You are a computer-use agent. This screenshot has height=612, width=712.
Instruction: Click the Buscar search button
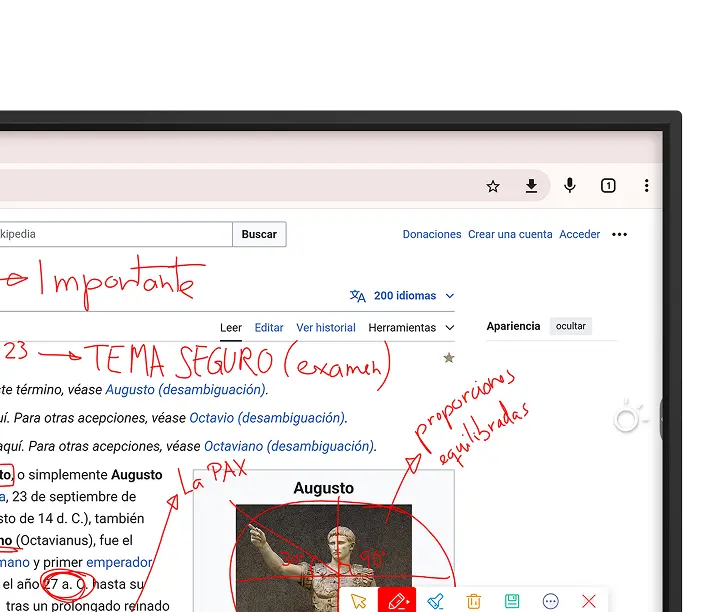(x=259, y=234)
